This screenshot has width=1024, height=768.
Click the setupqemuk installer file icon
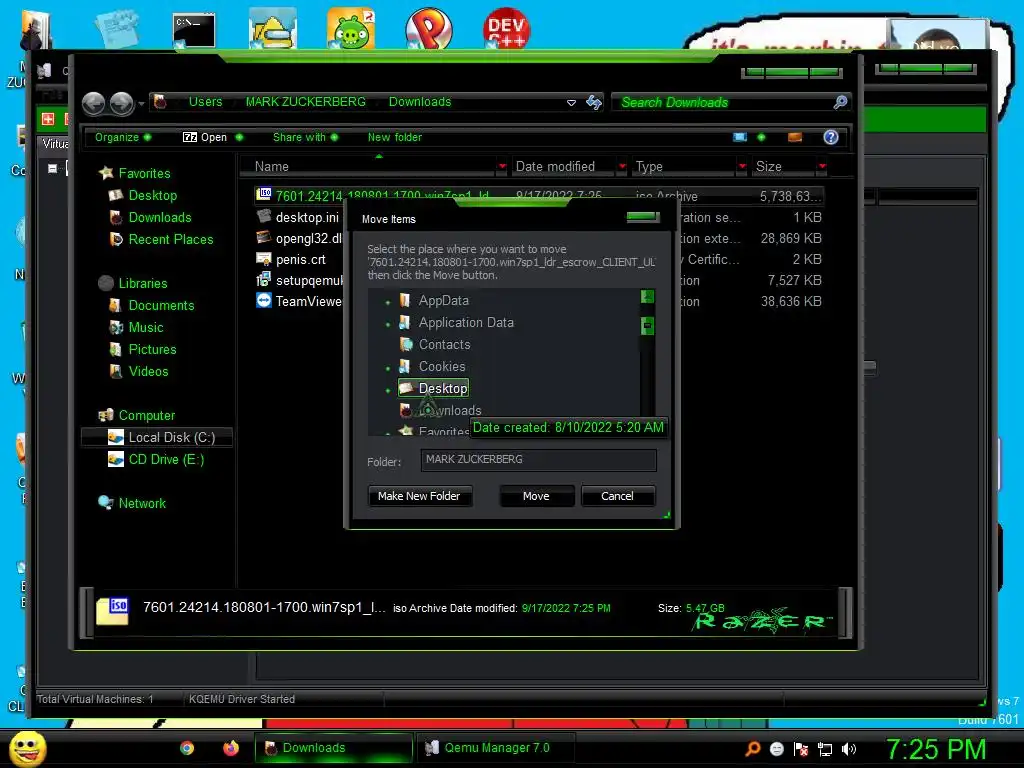click(264, 280)
